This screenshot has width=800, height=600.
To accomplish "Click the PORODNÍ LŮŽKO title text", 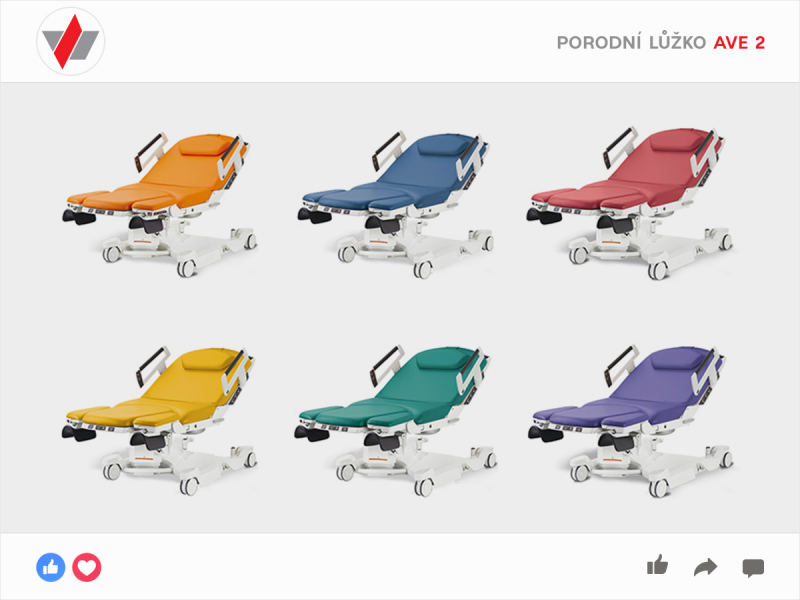I will 631,43.
